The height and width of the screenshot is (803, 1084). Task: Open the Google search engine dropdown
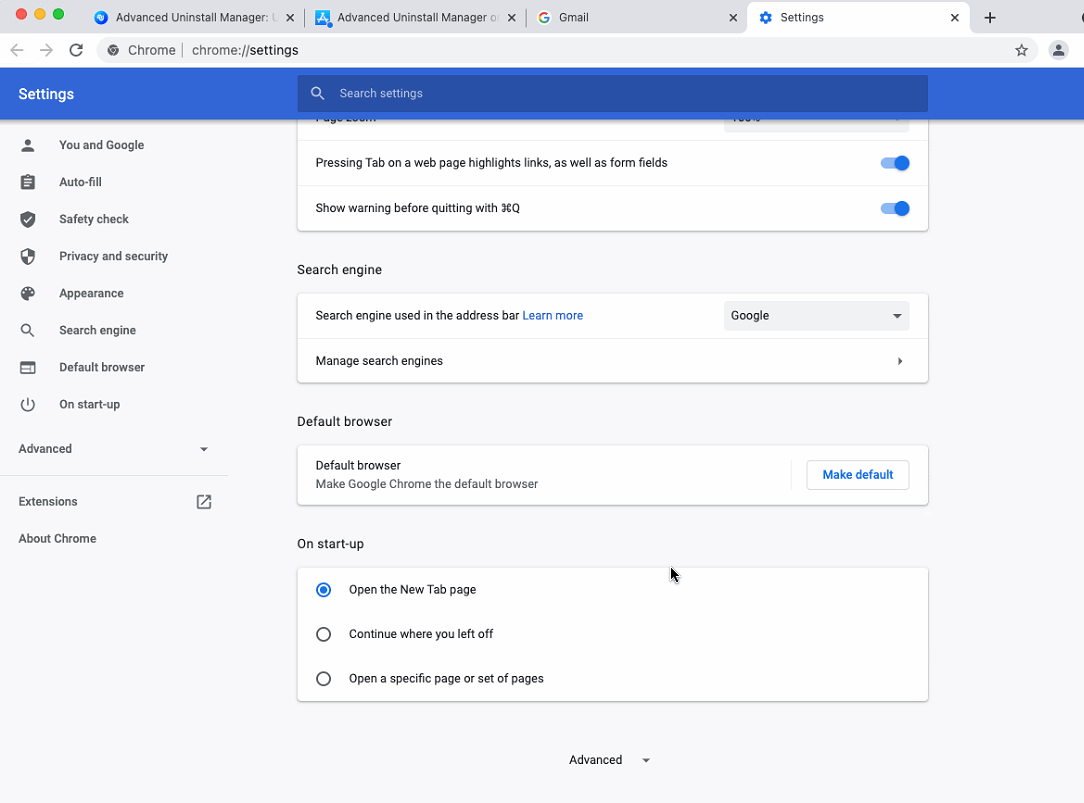[x=816, y=316]
